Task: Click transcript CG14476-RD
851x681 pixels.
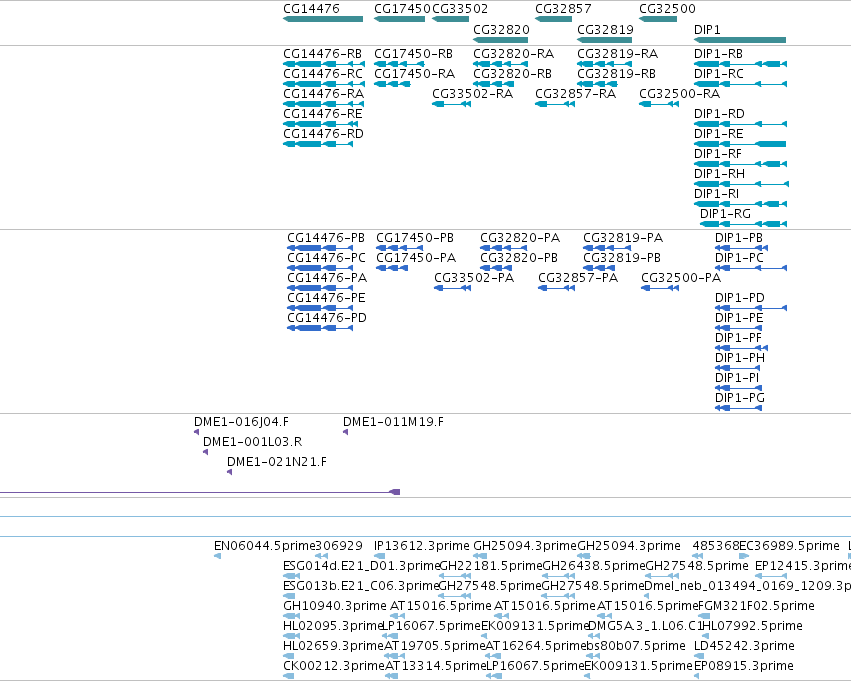Action: coord(318,144)
